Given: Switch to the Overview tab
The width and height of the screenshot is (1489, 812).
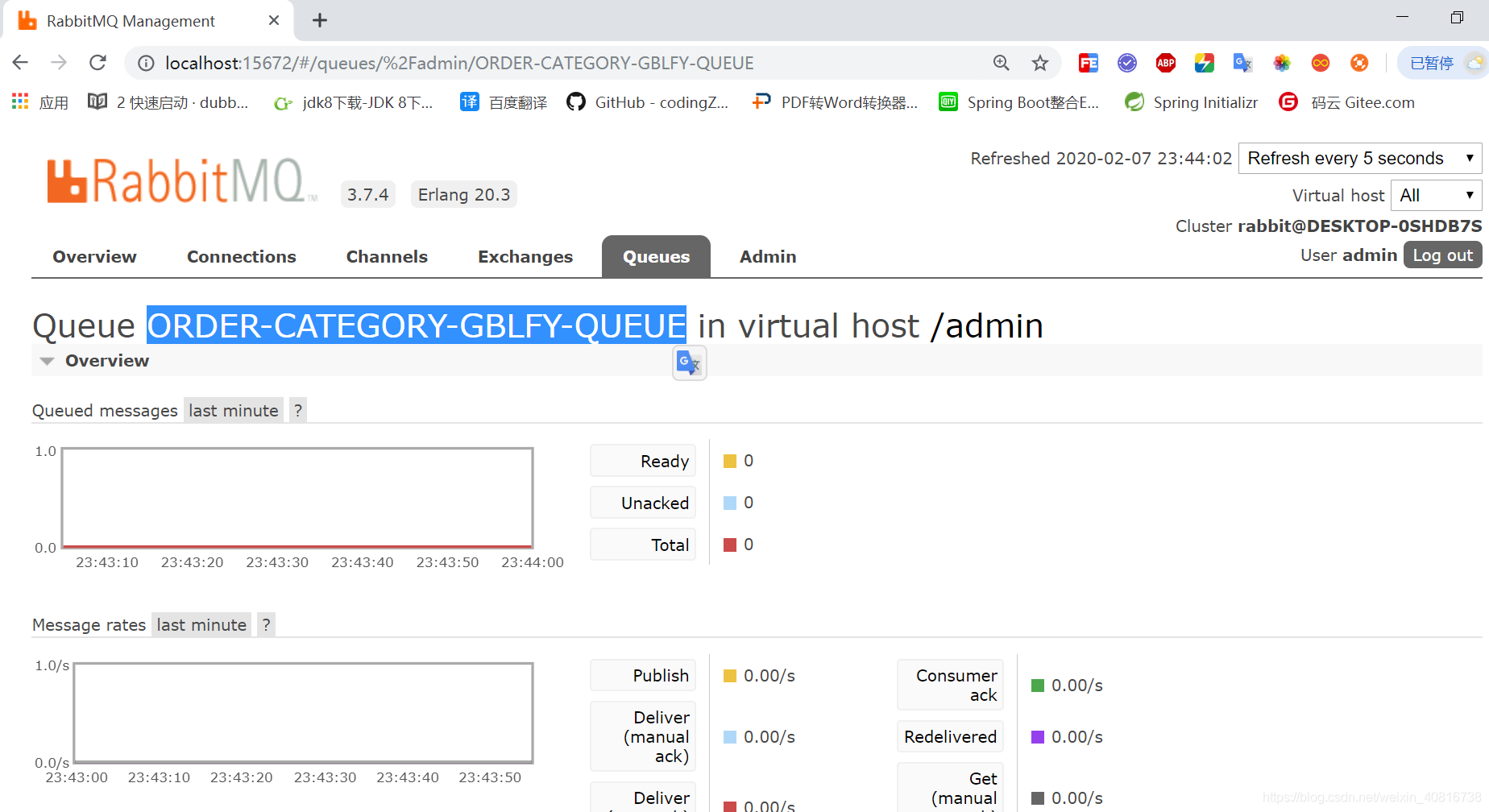Looking at the screenshot, I should [x=95, y=256].
